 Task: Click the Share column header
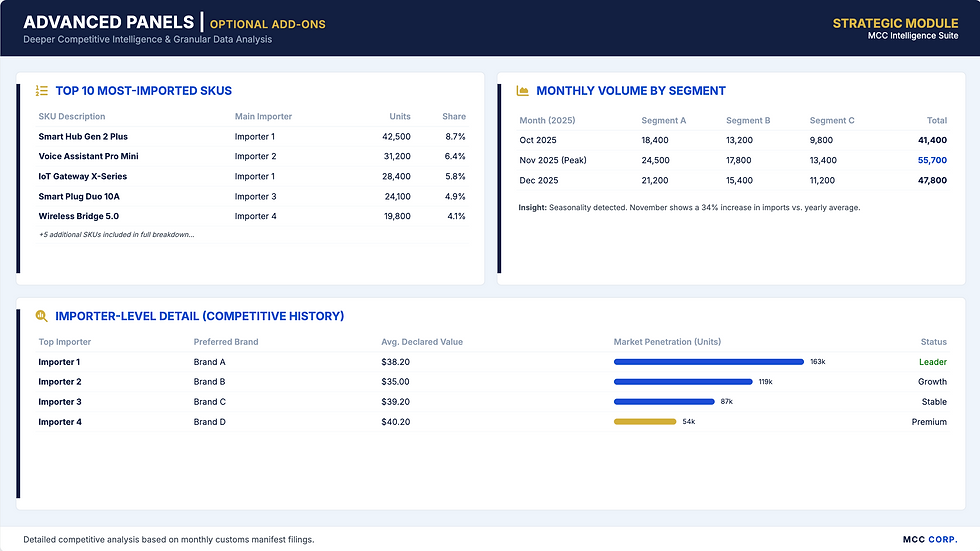pos(454,116)
